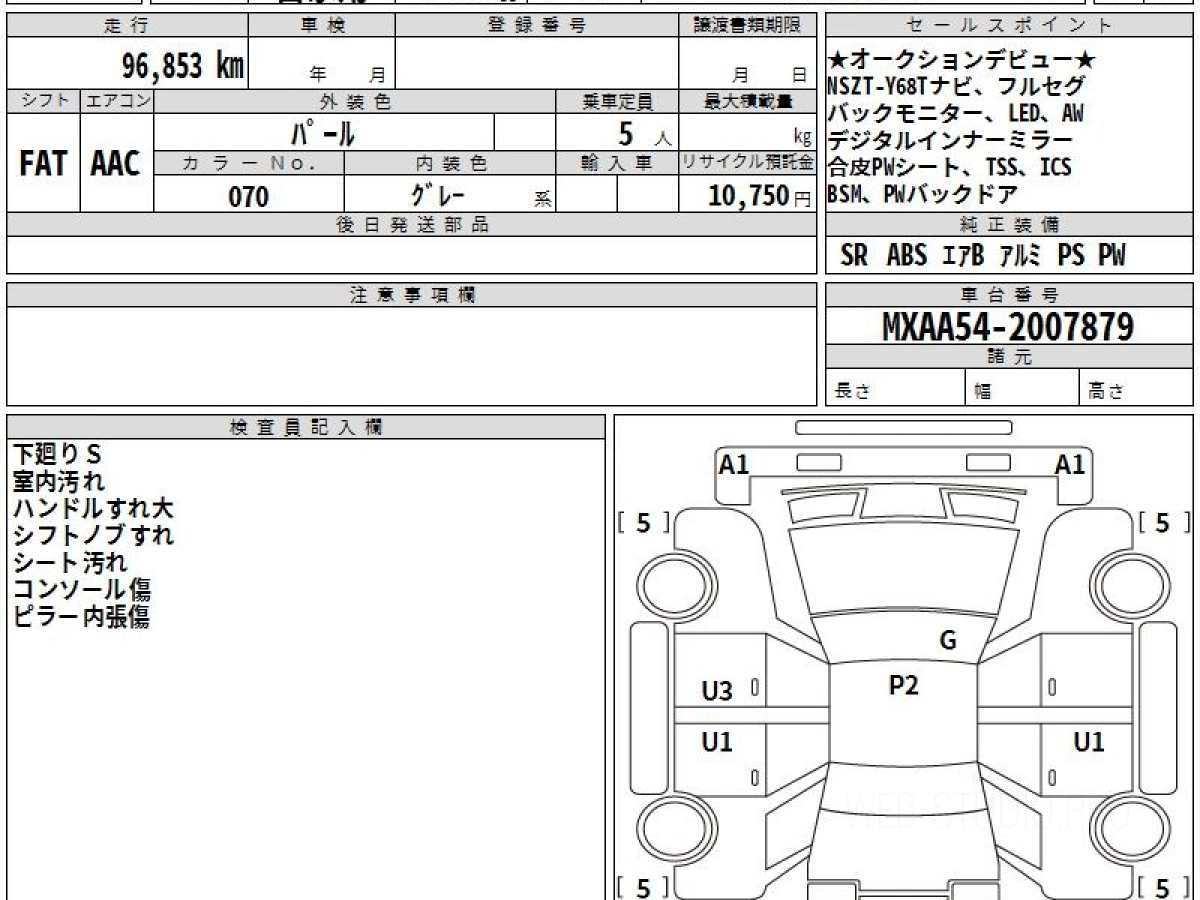Select the 登録番号 header
The height and width of the screenshot is (900, 1200).
tap(537, 26)
